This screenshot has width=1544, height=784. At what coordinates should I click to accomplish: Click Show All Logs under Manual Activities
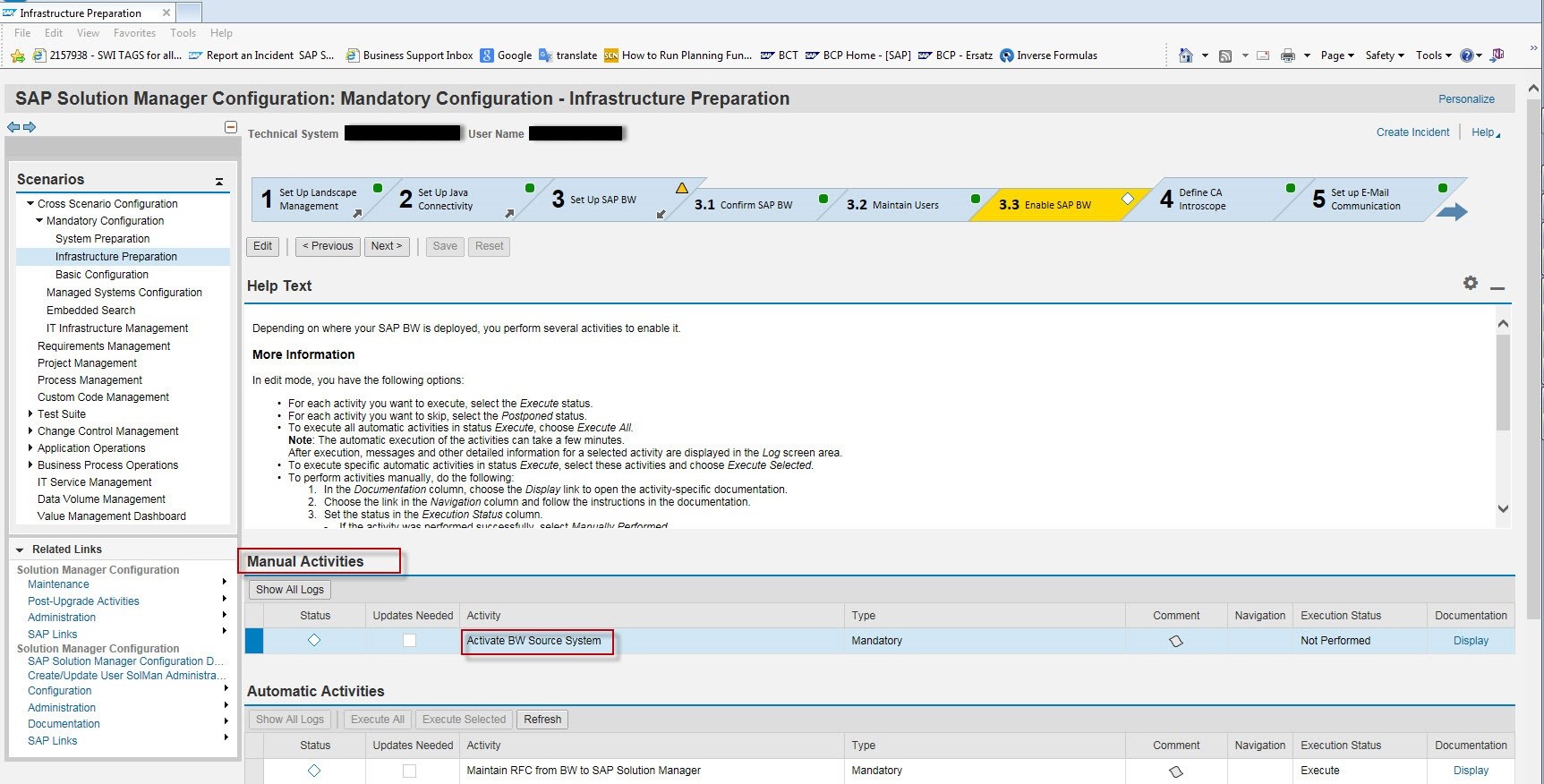pos(290,590)
